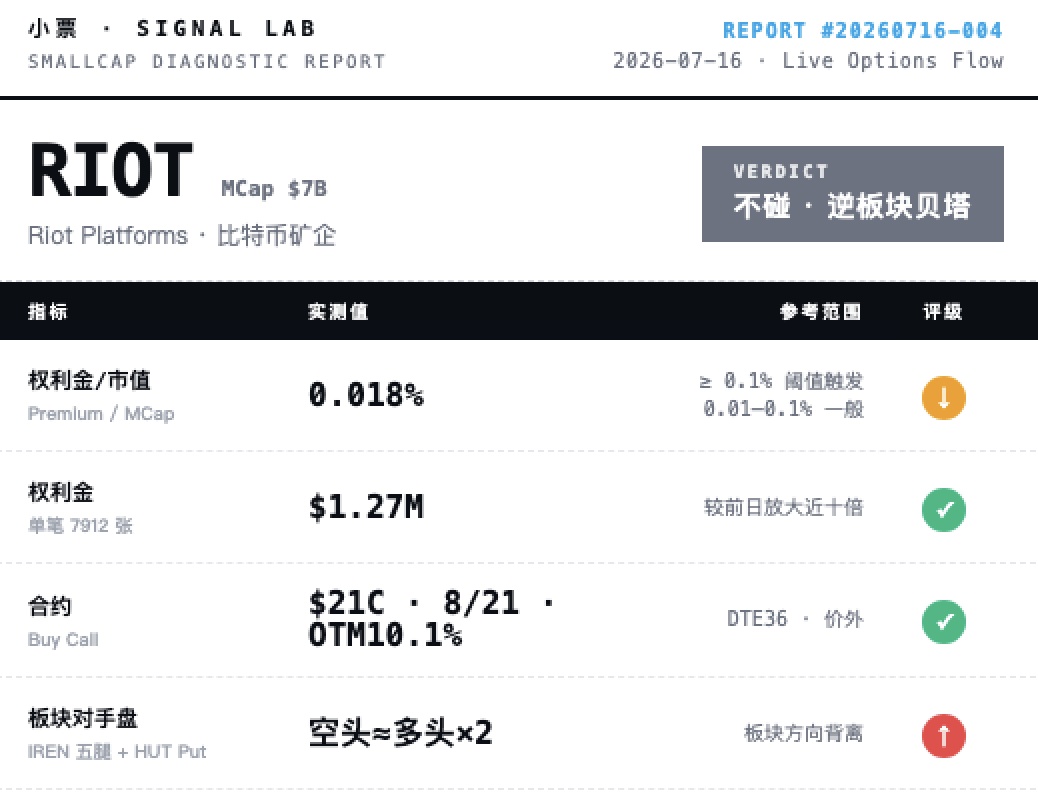This screenshot has height=810, width=1038.
Task: Click the green checkmark in contract row
Action: (943, 621)
